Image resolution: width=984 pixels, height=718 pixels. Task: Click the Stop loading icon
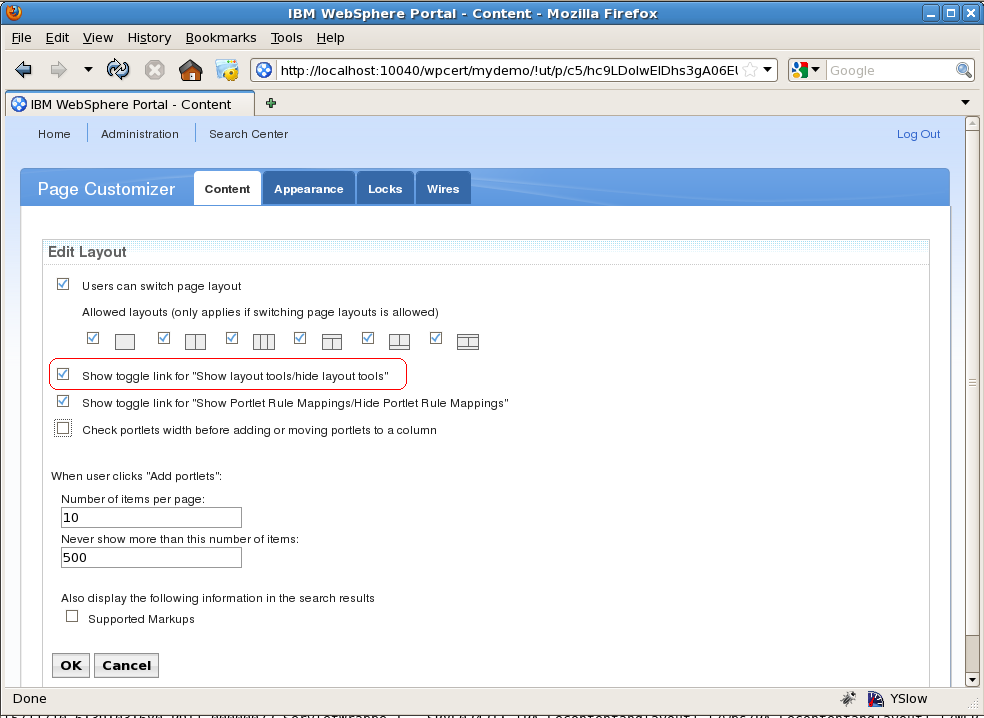(154, 70)
